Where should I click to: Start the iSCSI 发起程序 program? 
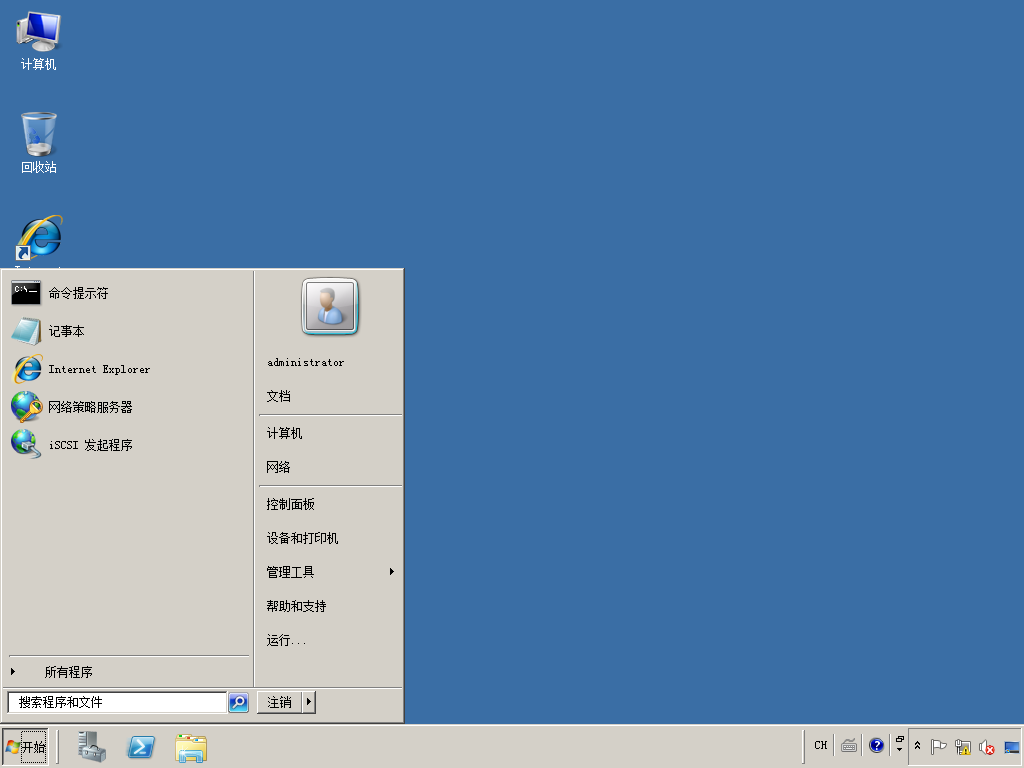(x=128, y=445)
